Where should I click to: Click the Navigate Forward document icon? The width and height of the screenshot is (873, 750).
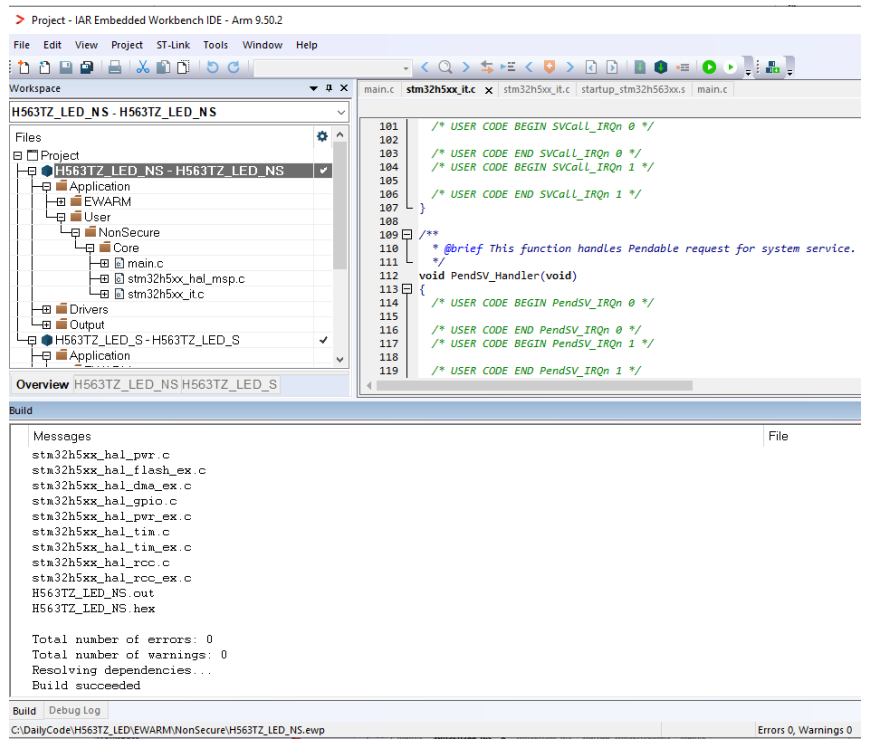(612, 67)
